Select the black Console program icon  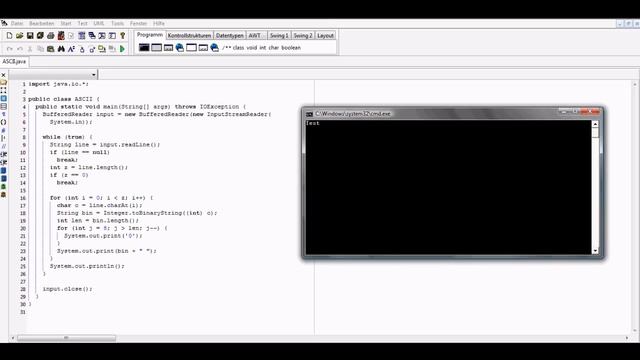144,48
